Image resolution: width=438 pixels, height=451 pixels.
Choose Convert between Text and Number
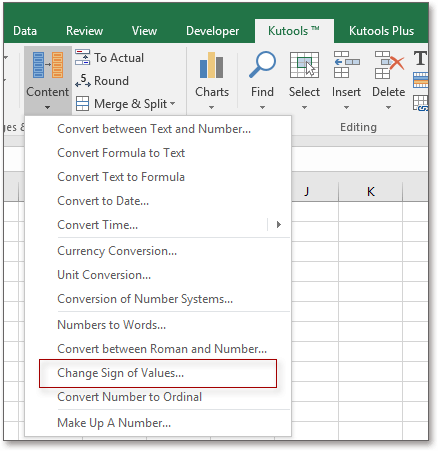(158, 129)
